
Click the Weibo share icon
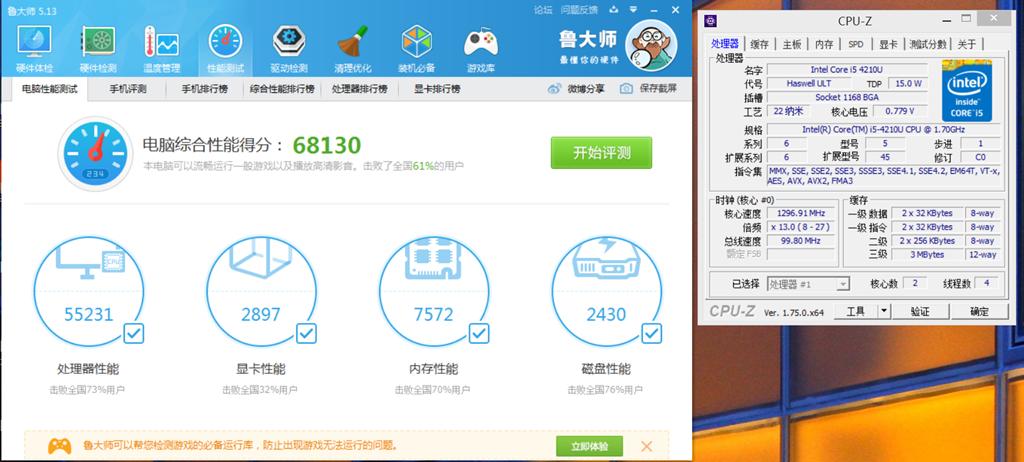click(554, 88)
